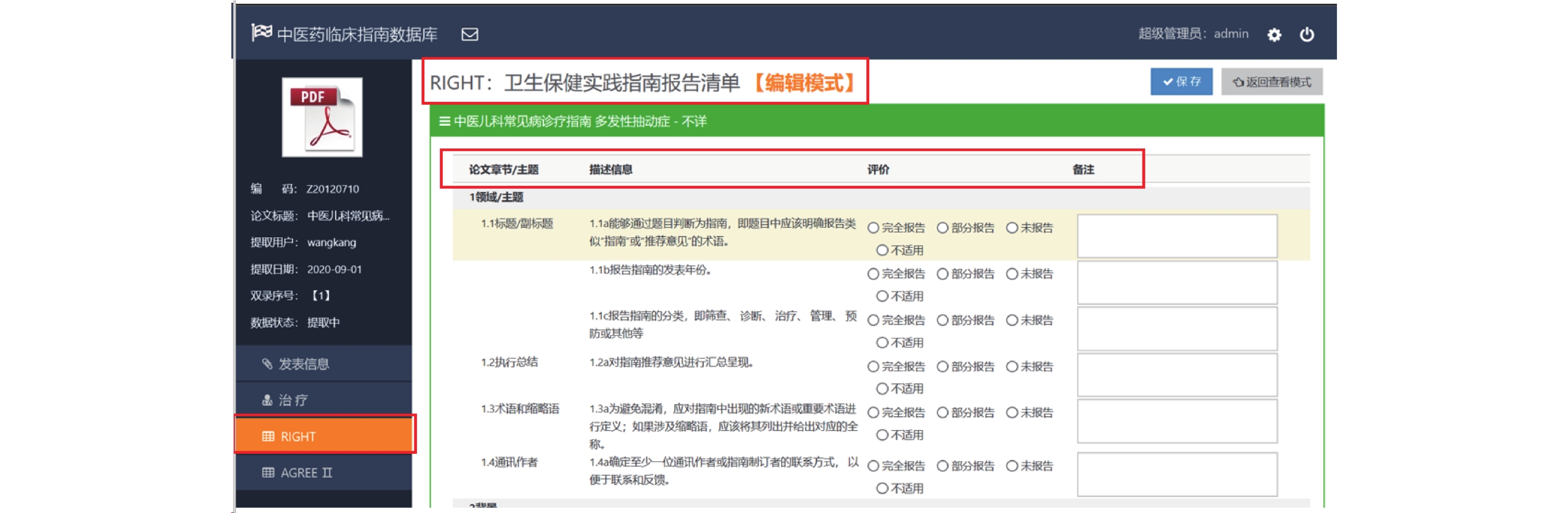1568x513 pixels.
Task: Select 完全报告 for item 1.1c
Action: point(873,320)
